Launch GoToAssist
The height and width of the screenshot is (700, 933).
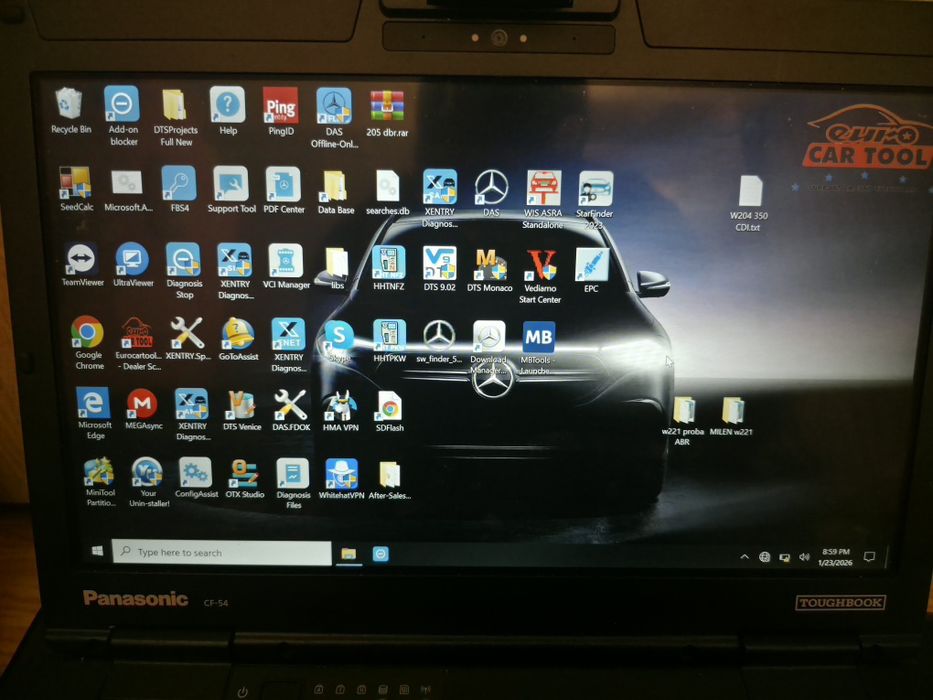tap(238, 334)
